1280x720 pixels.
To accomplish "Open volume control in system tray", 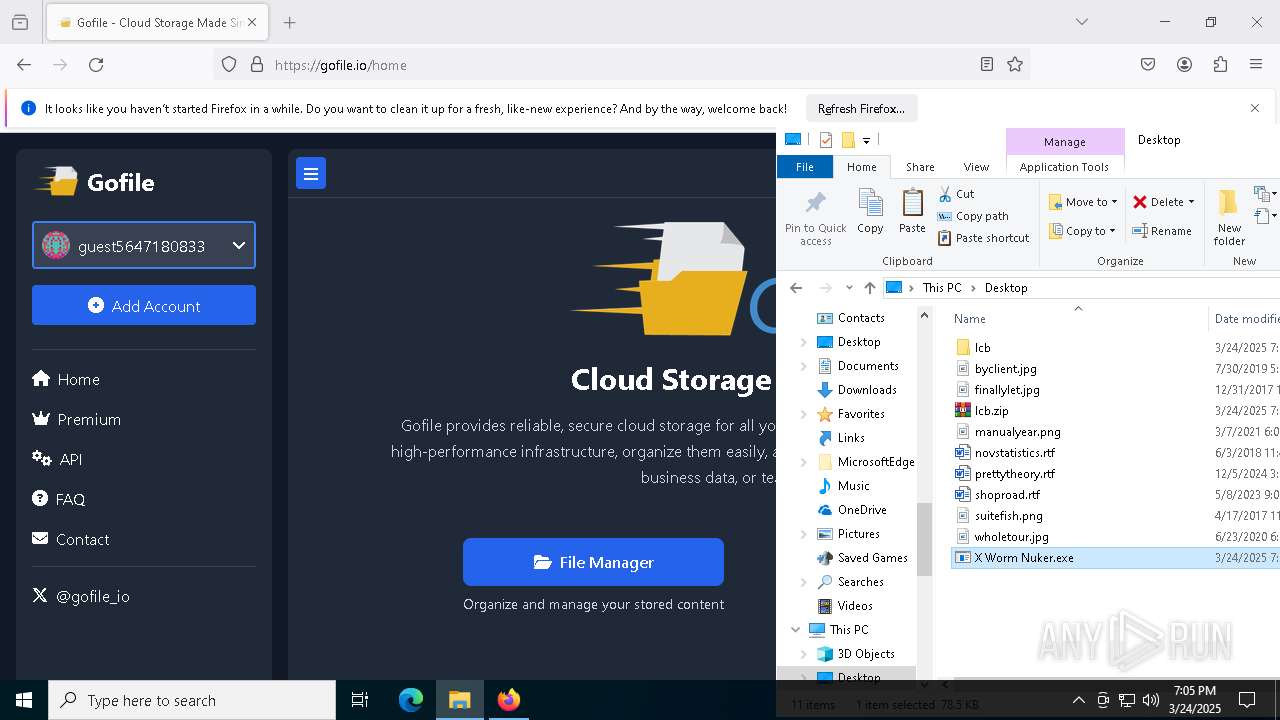I will (x=1151, y=700).
